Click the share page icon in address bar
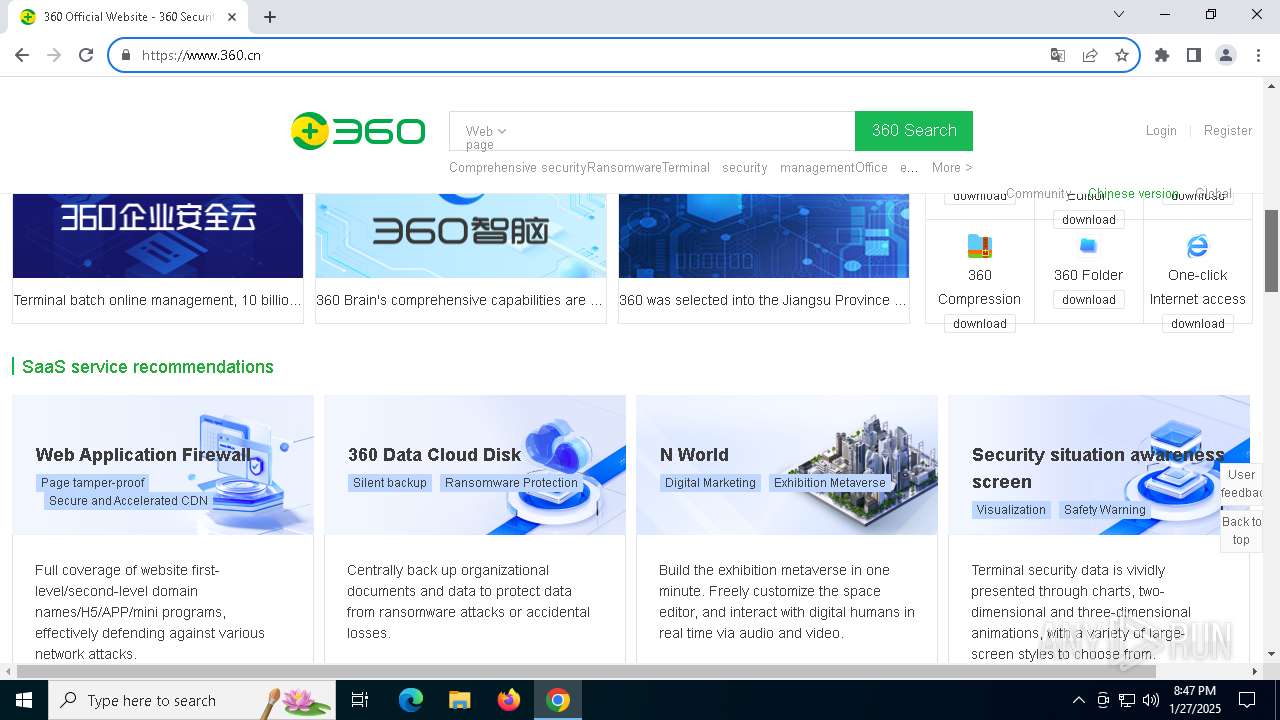The image size is (1280, 720). (x=1090, y=55)
